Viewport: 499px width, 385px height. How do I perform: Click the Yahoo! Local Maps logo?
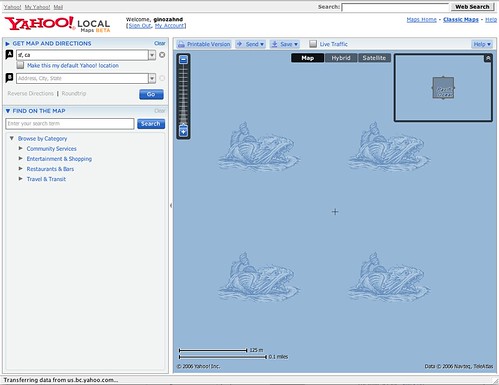[57, 24]
